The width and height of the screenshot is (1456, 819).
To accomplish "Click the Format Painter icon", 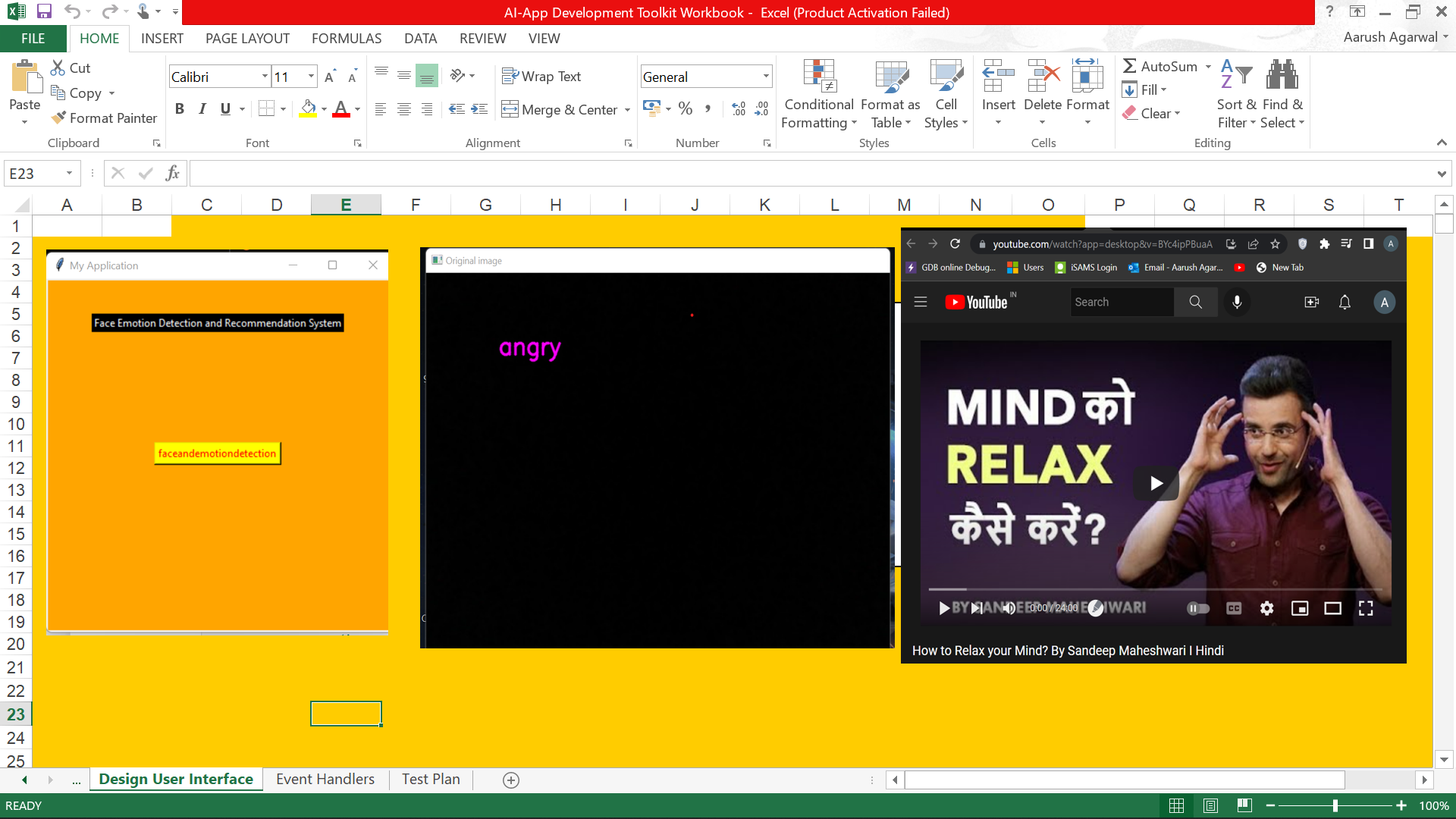I will 58,118.
